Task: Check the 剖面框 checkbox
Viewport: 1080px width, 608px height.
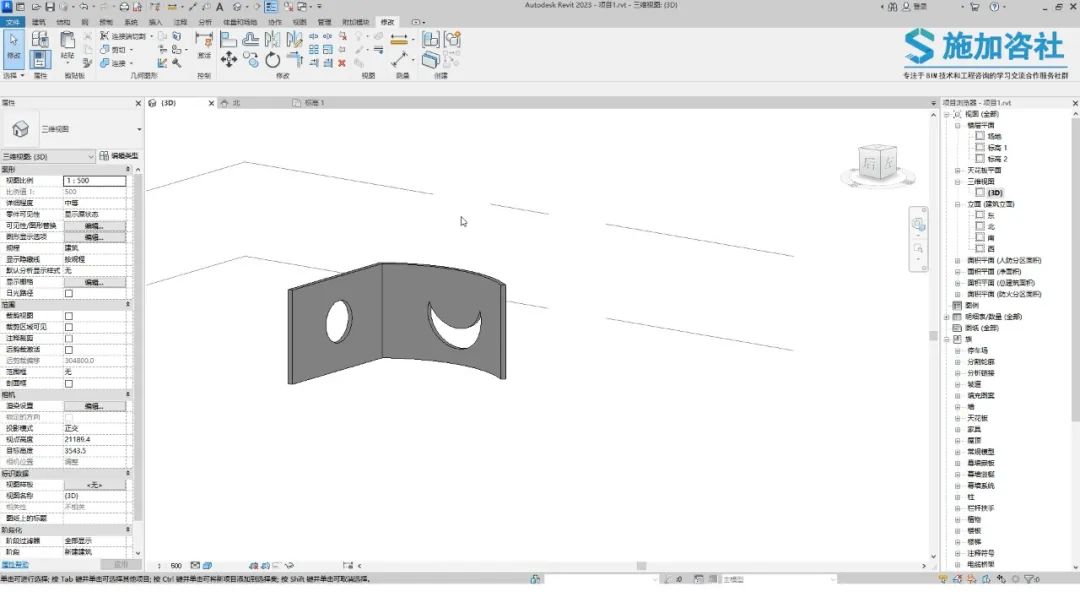Action: coord(69,382)
